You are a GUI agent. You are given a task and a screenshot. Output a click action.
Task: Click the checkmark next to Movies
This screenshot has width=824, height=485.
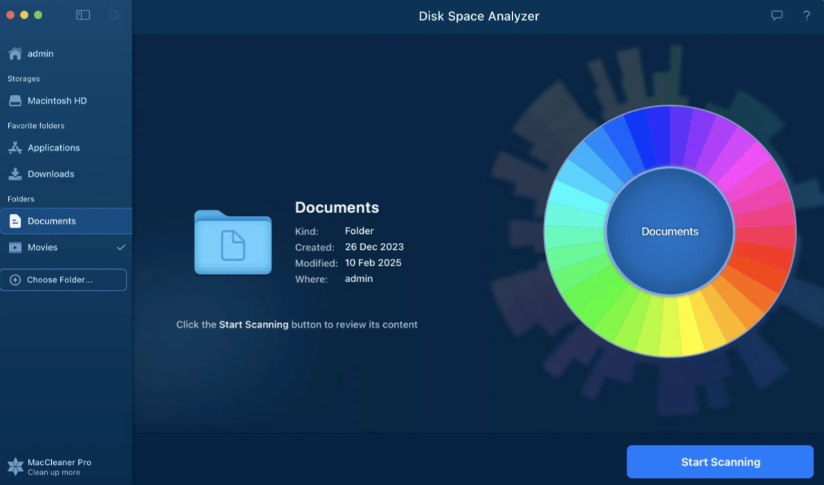[x=121, y=247]
